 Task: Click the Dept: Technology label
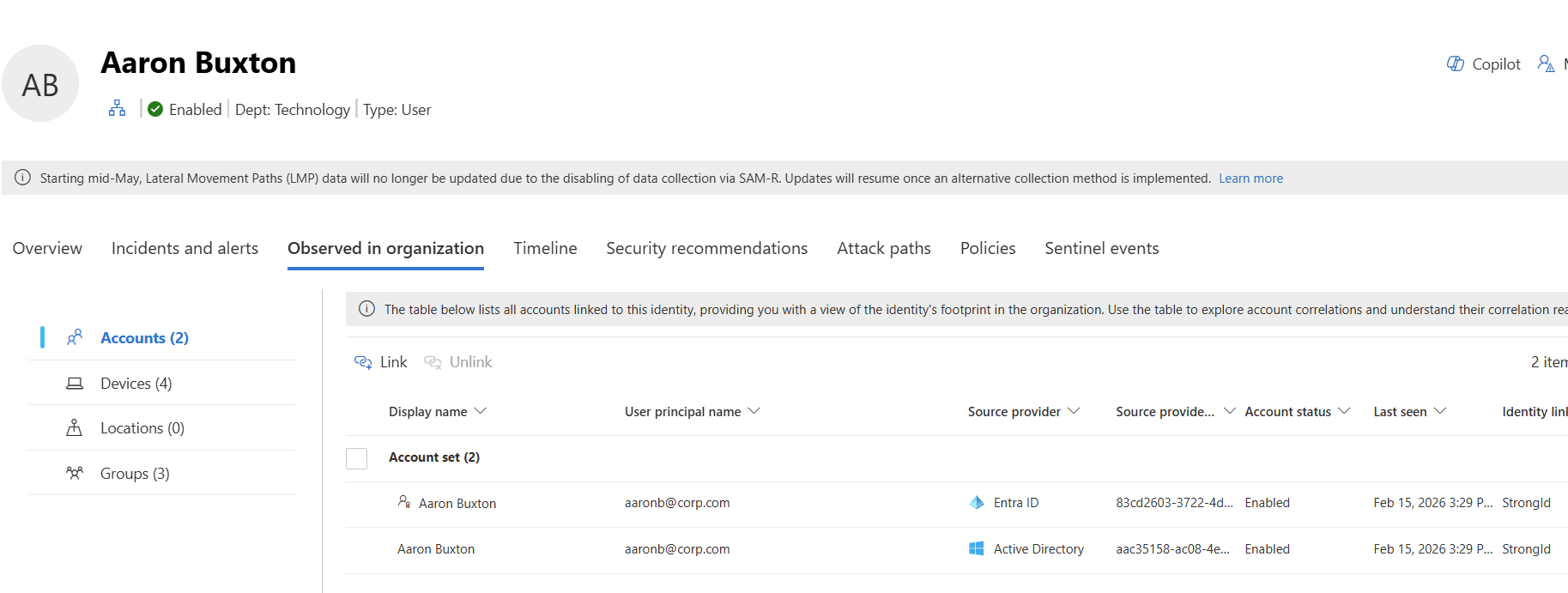click(x=293, y=110)
